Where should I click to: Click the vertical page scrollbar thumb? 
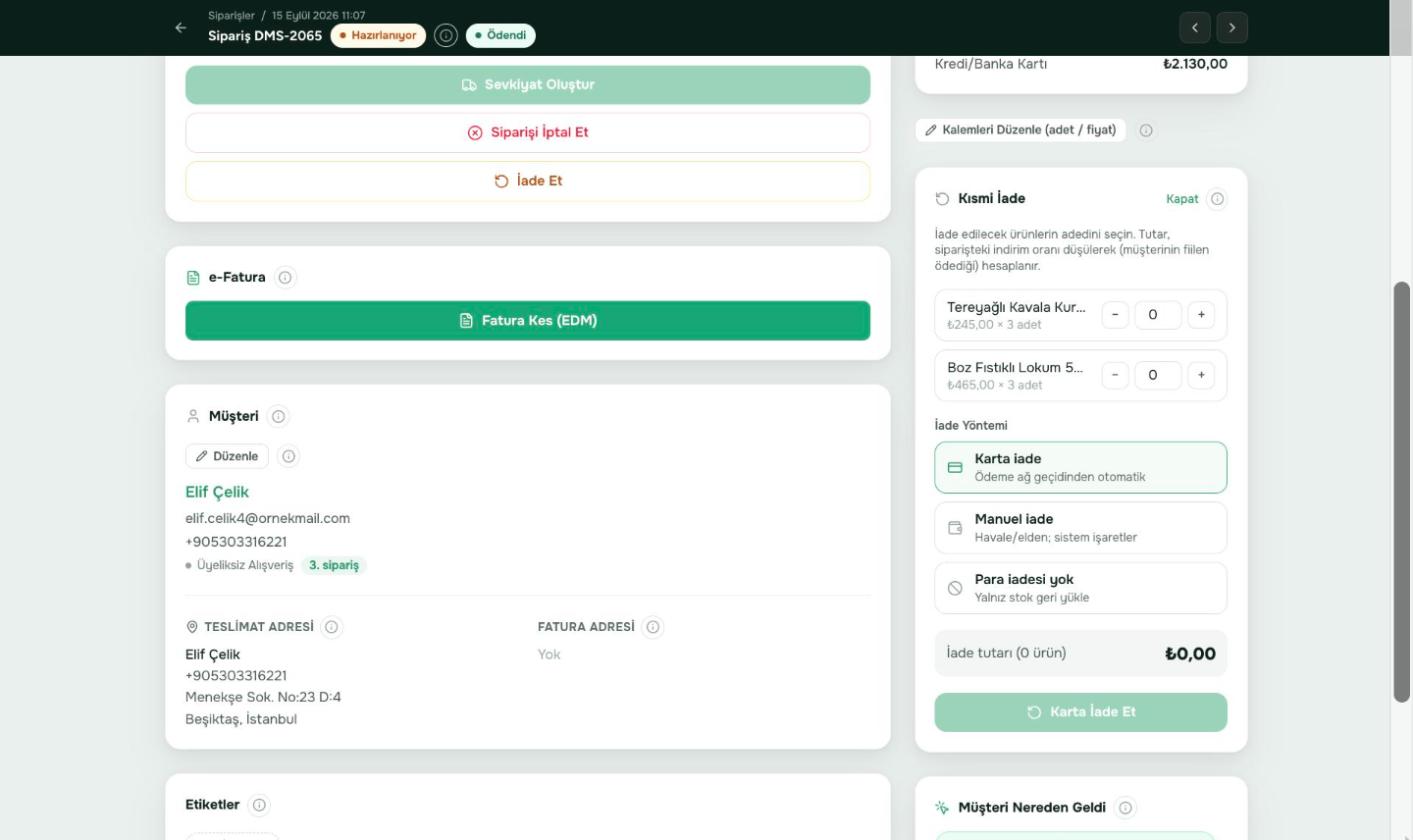coord(1402,492)
